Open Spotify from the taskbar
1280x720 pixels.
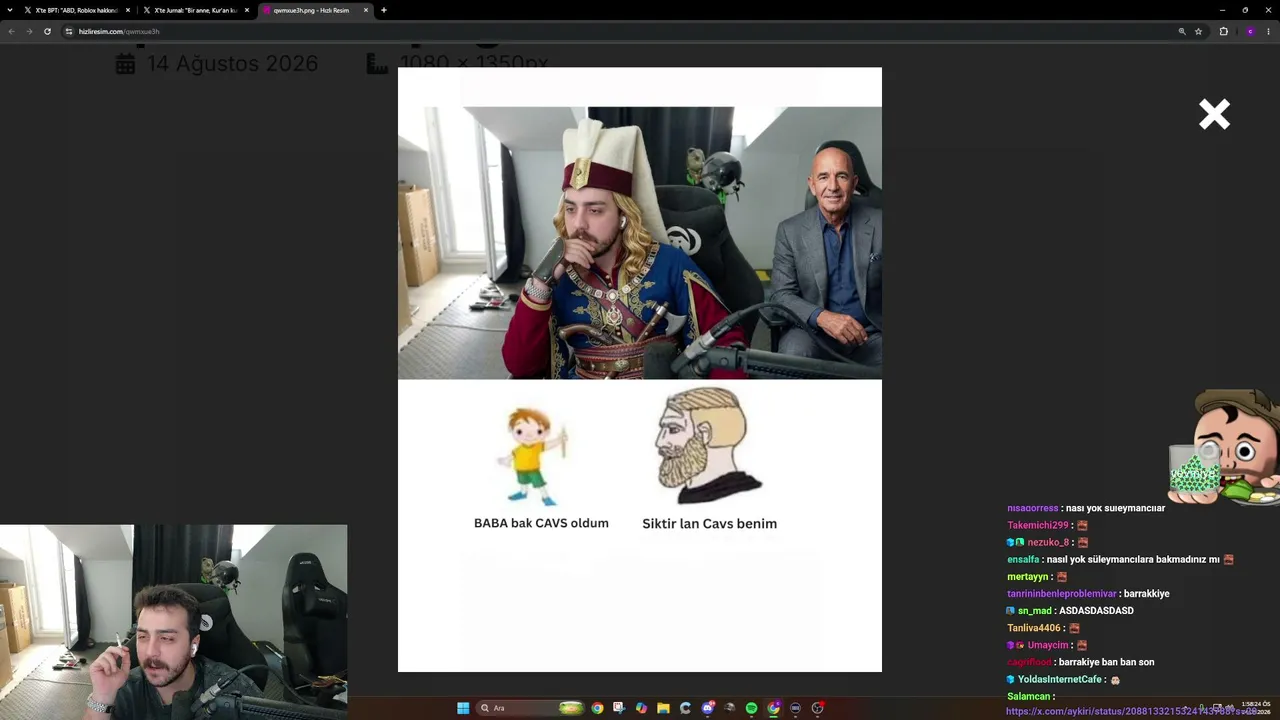pyautogui.click(x=751, y=708)
